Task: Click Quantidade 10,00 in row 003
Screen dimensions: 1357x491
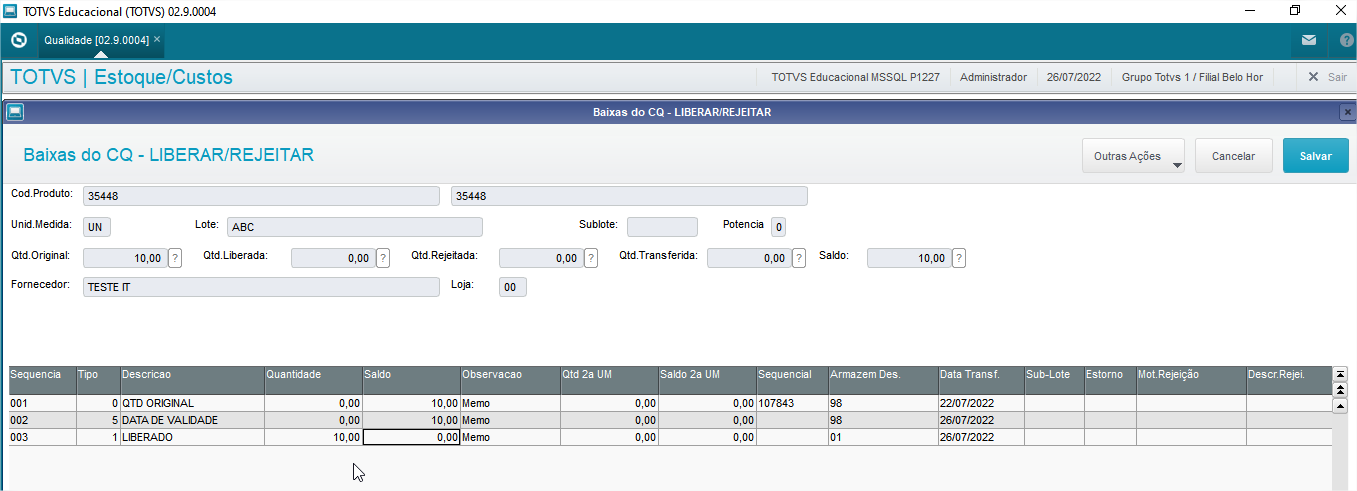Action: pyautogui.click(x=313, y=437)
